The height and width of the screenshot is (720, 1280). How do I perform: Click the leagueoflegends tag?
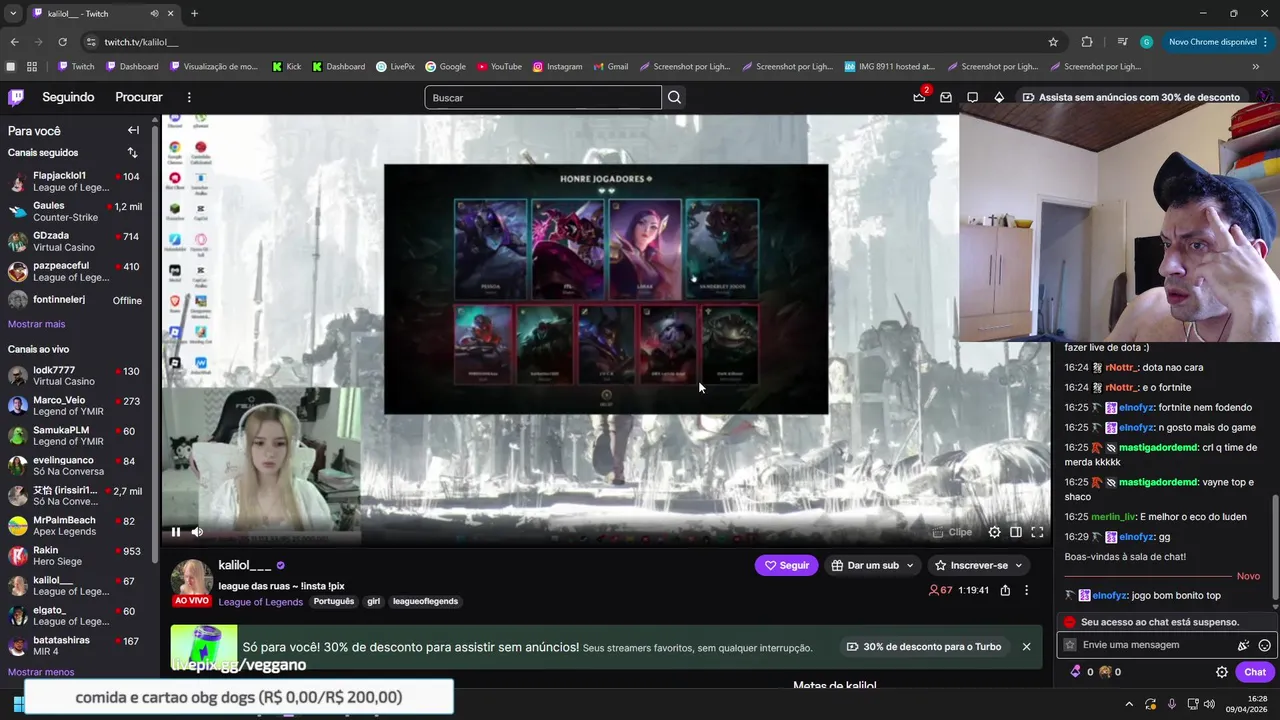coord(425,602)
